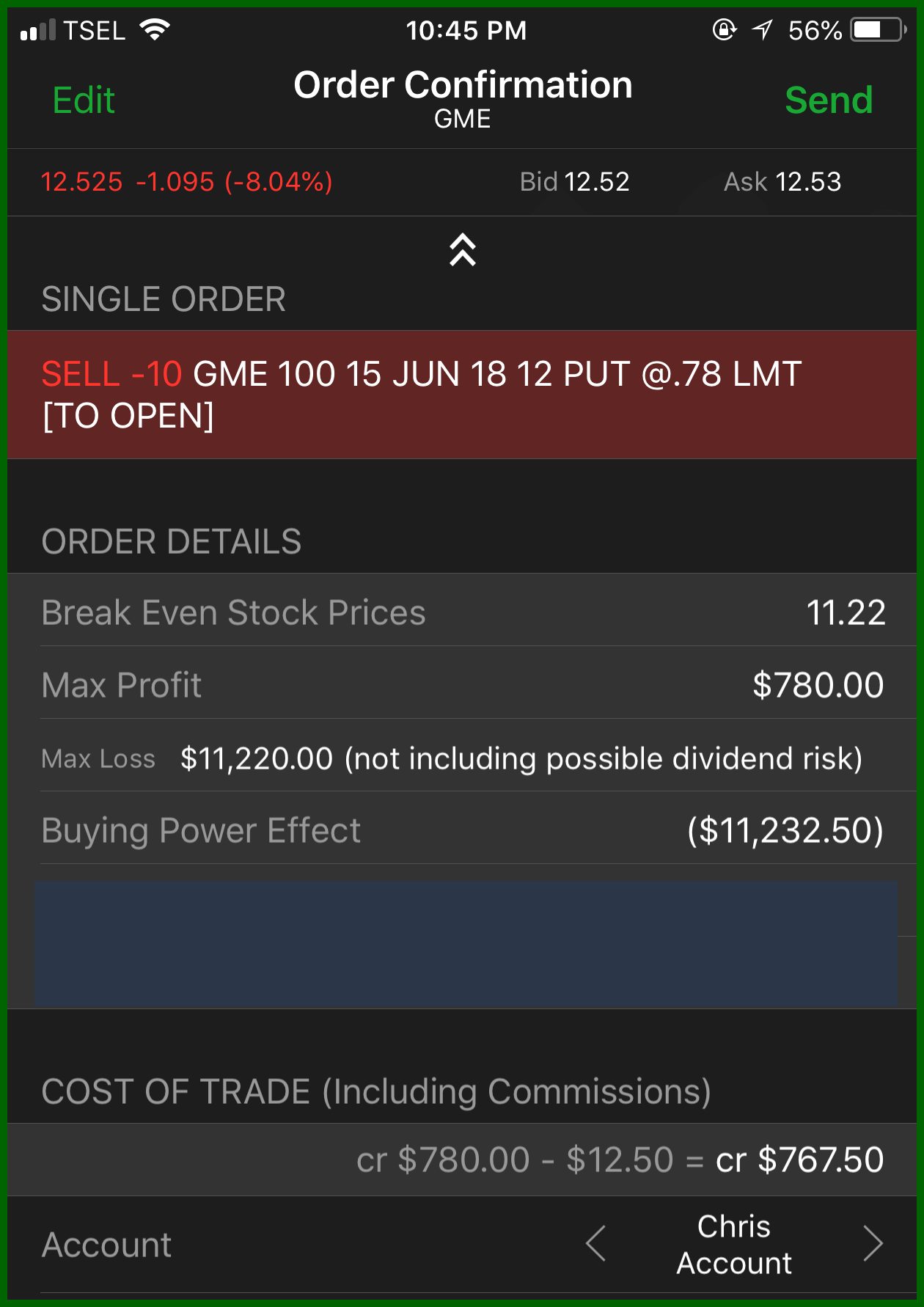
Task: Tap the Max Profit $780.00 row
Action: [x=462, y=684]
